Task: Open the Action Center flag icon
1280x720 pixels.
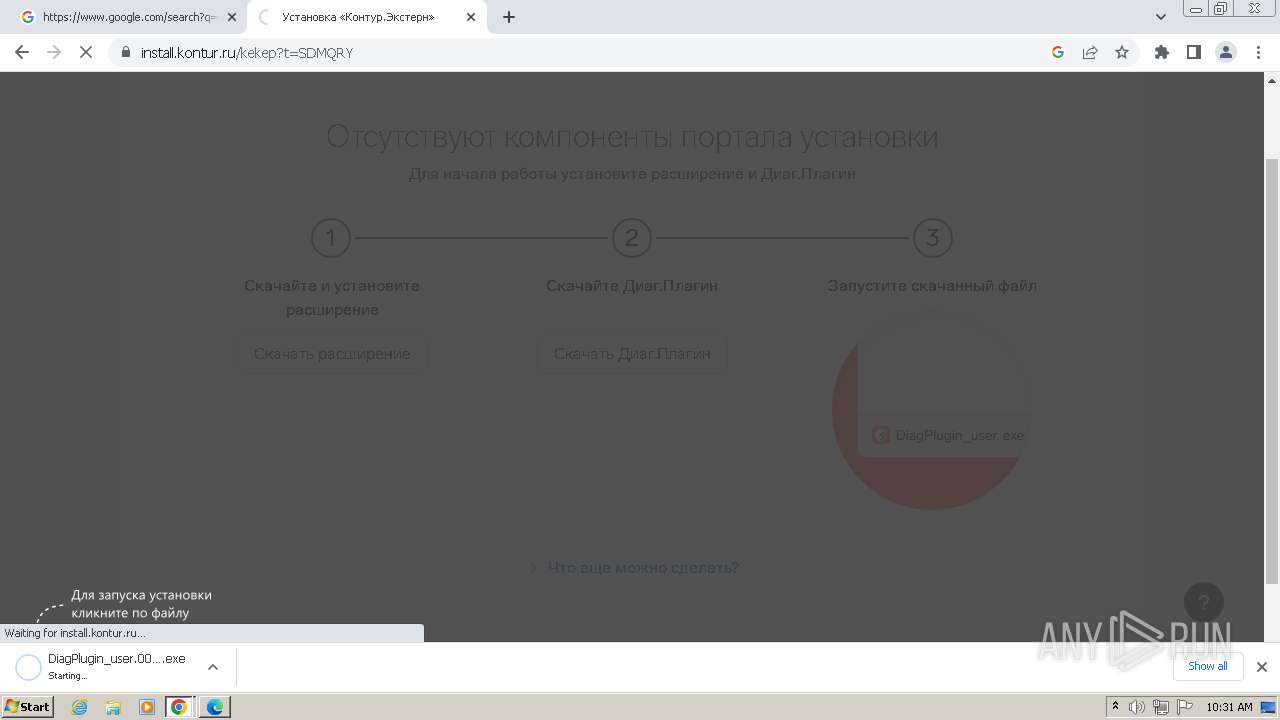Action: pos(1185,707)
